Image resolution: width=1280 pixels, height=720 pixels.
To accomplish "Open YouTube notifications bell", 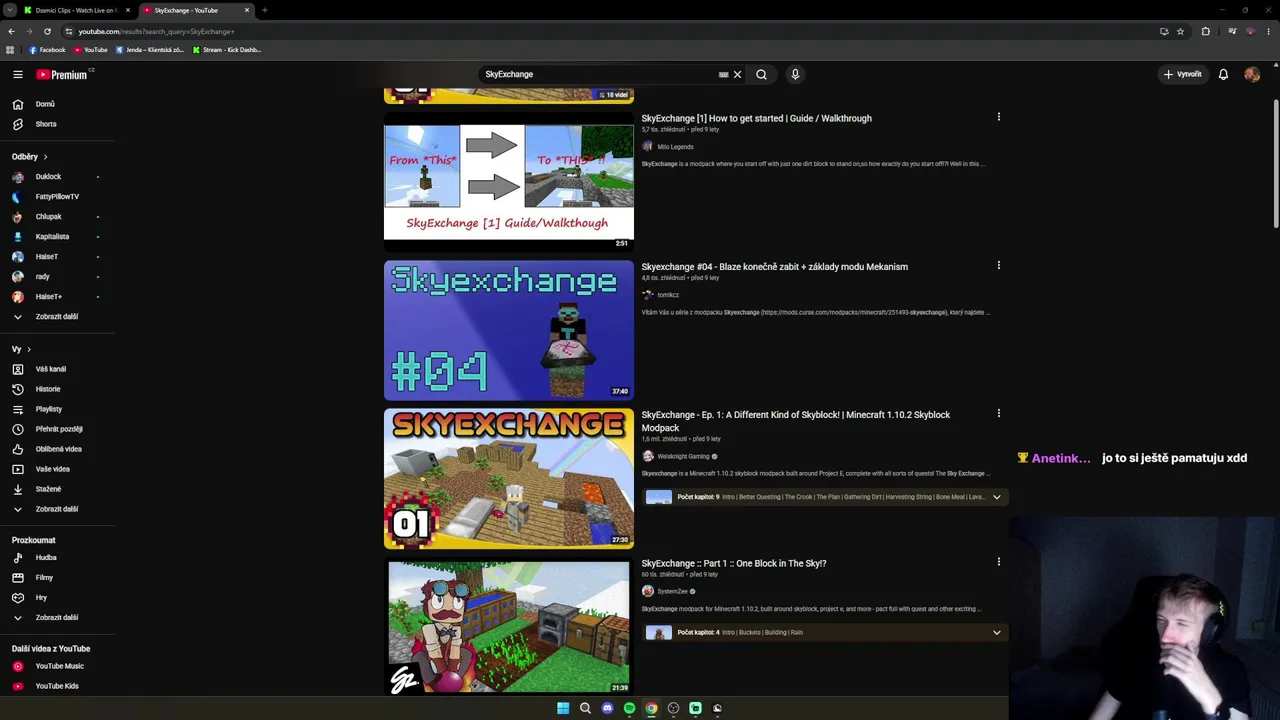I will [1223, 74].
